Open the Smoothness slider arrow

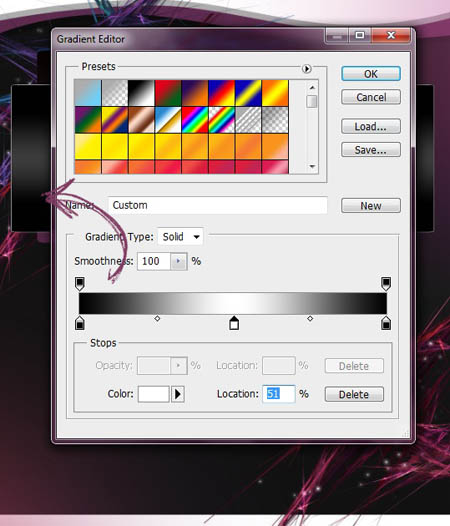click(x=179, y=261)
